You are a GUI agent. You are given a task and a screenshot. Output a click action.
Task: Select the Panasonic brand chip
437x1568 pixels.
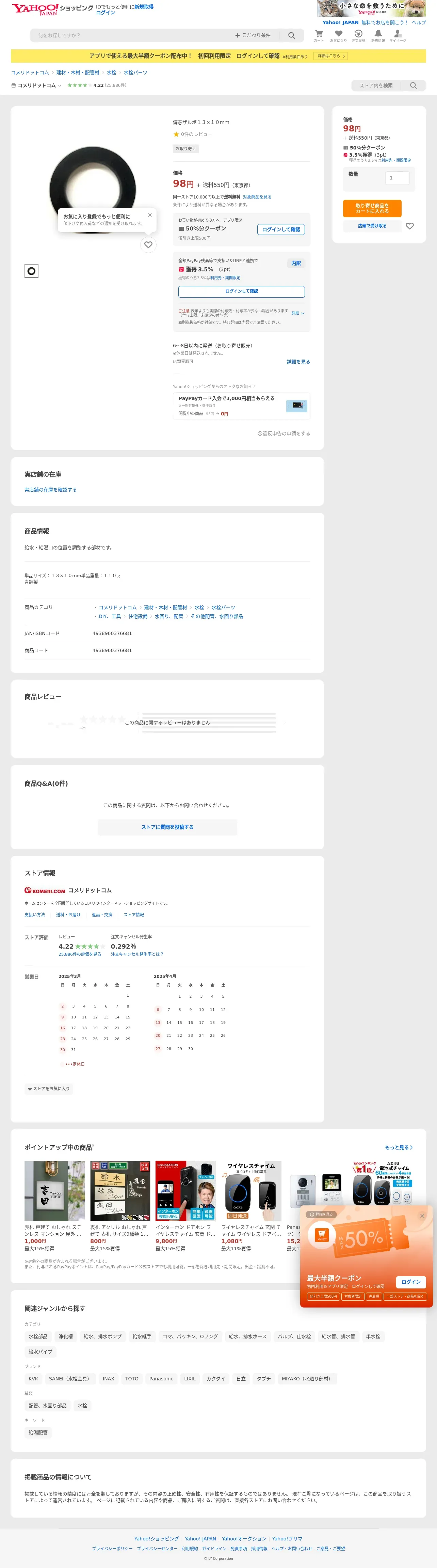pyautogui.click(x=161, y=1379)
